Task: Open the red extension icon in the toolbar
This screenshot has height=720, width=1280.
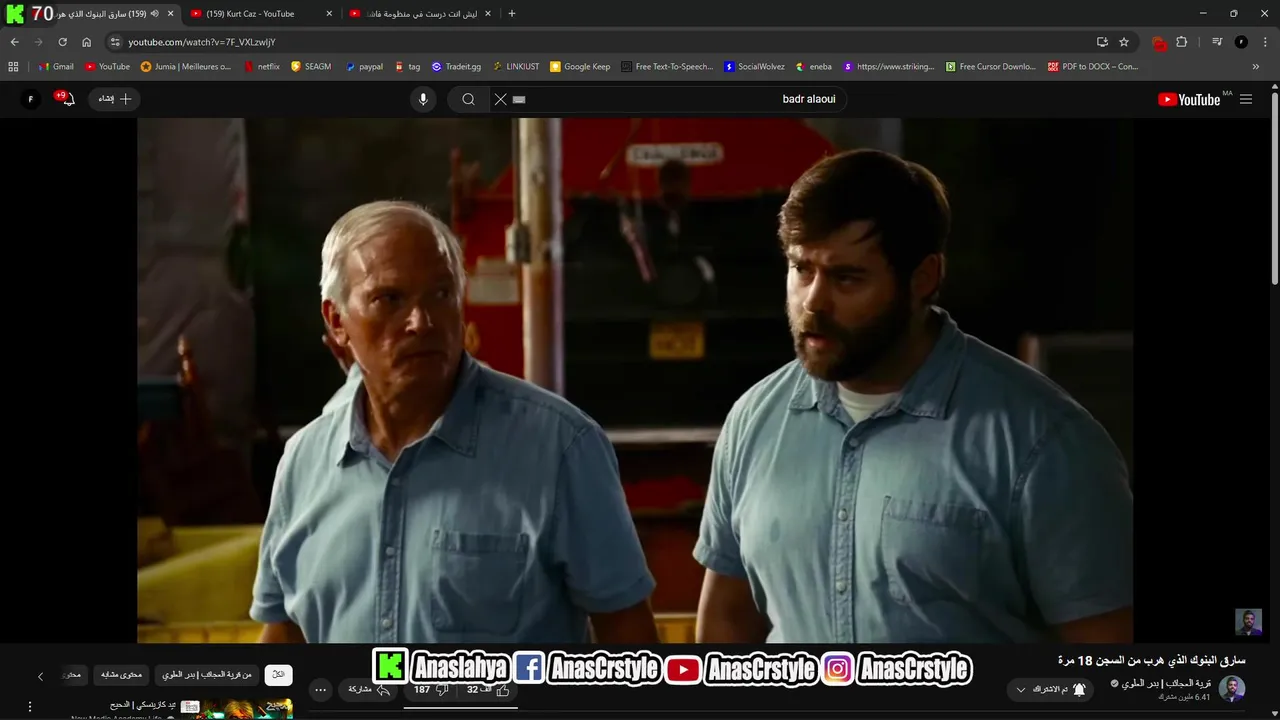Action: (1159, 43)
